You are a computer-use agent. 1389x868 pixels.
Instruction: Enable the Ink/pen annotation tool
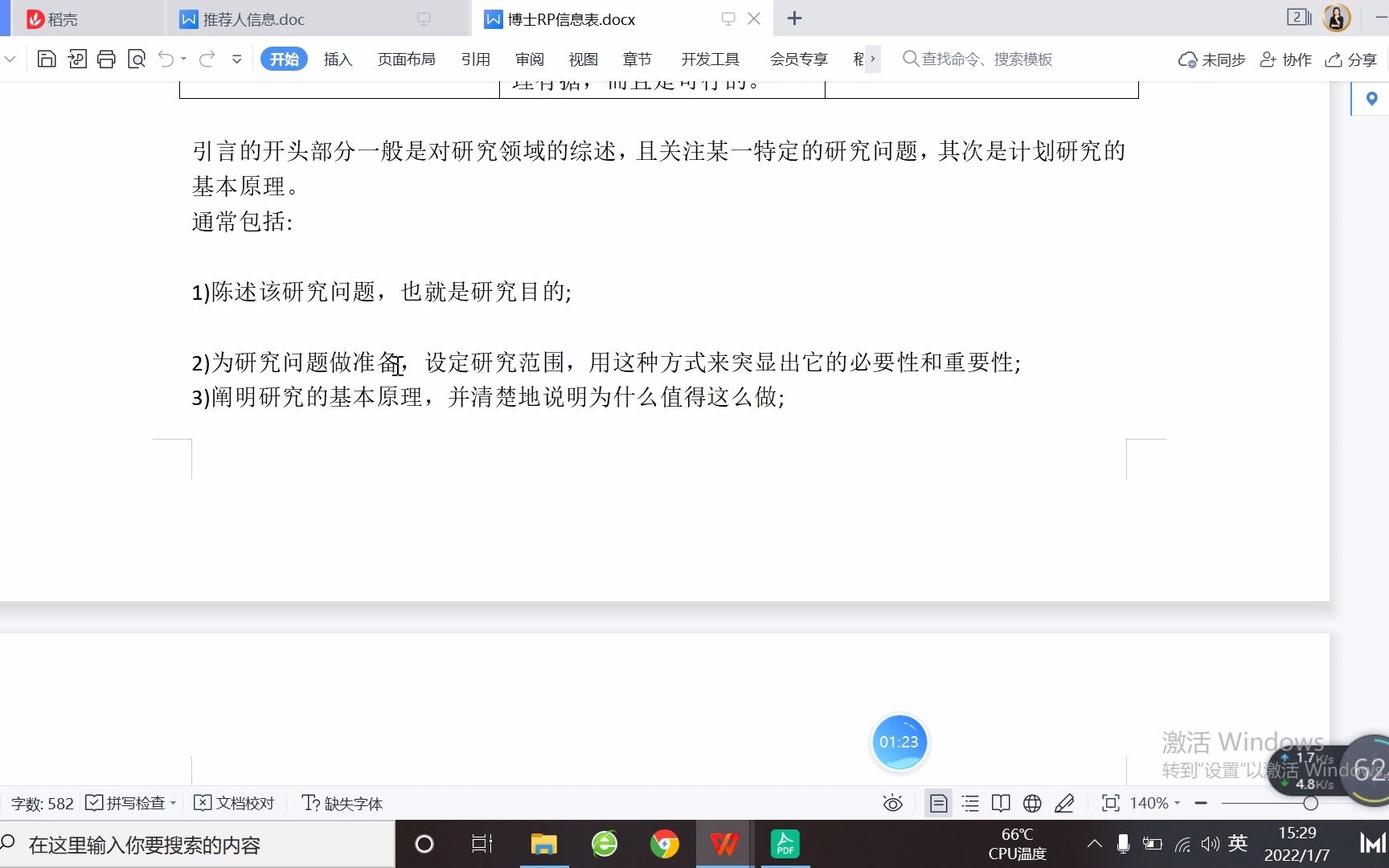point(1065,803)
